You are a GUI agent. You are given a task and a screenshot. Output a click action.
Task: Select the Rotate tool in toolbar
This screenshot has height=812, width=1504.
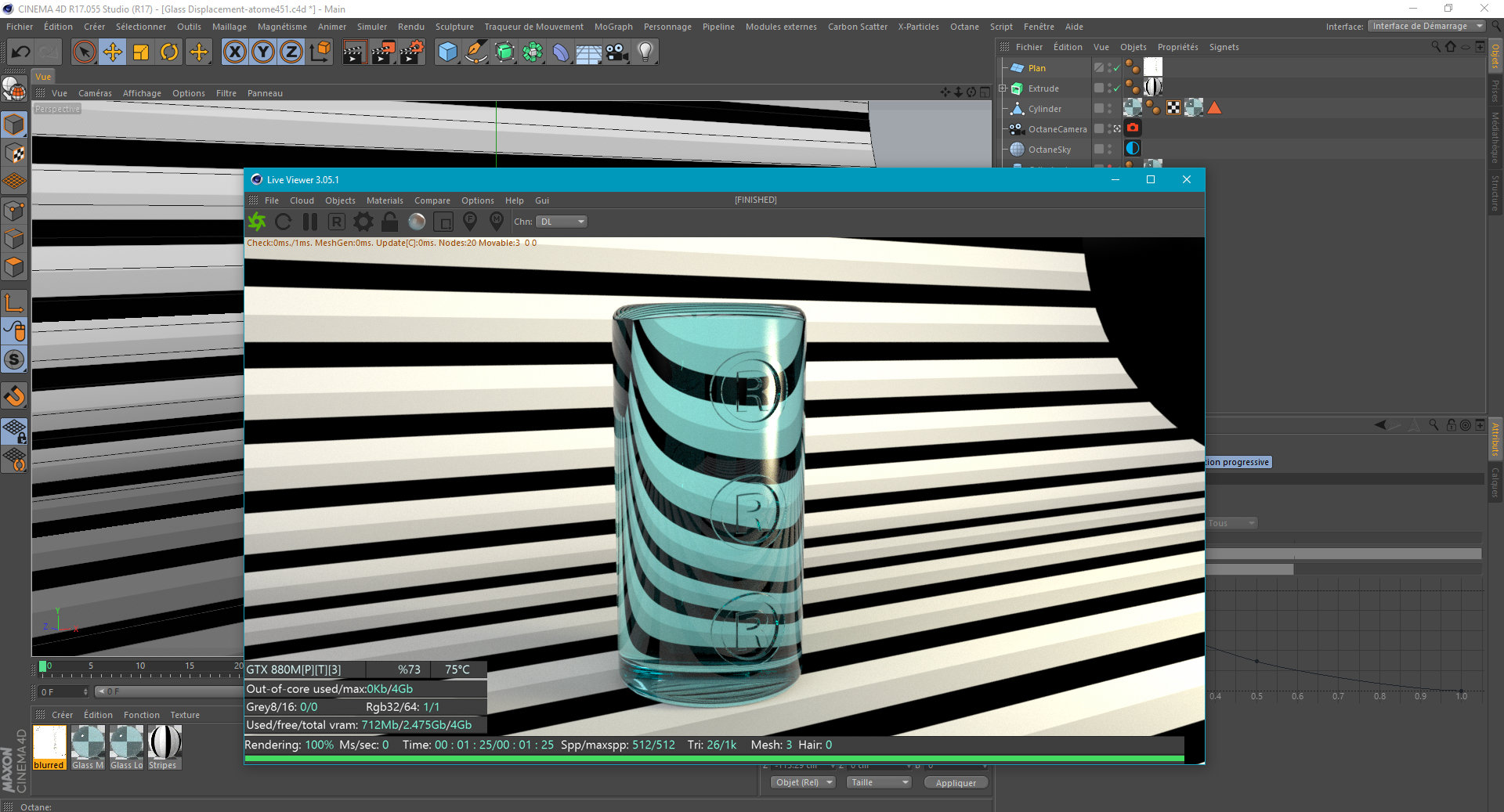click(169, 52)
